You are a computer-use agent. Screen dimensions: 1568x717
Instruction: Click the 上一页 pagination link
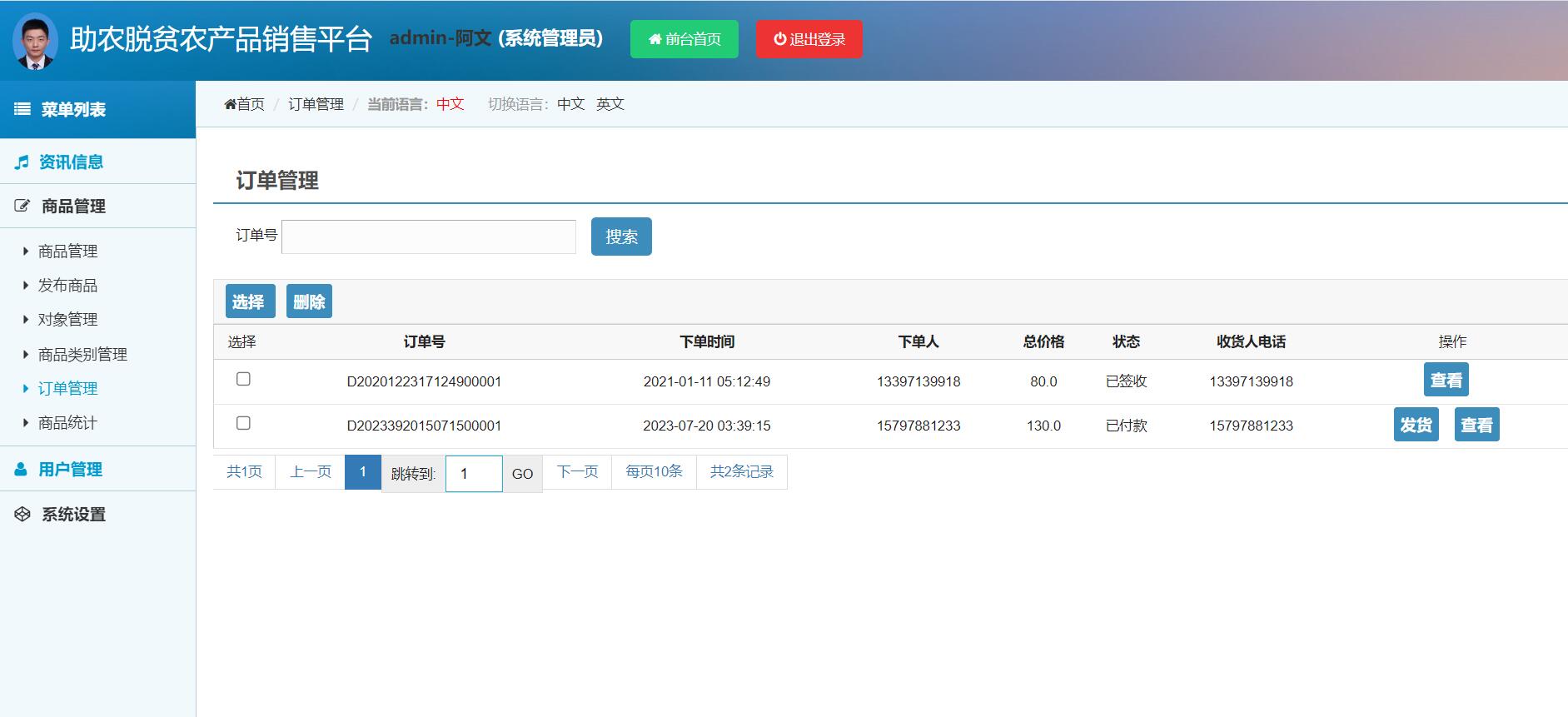point(310,472)
